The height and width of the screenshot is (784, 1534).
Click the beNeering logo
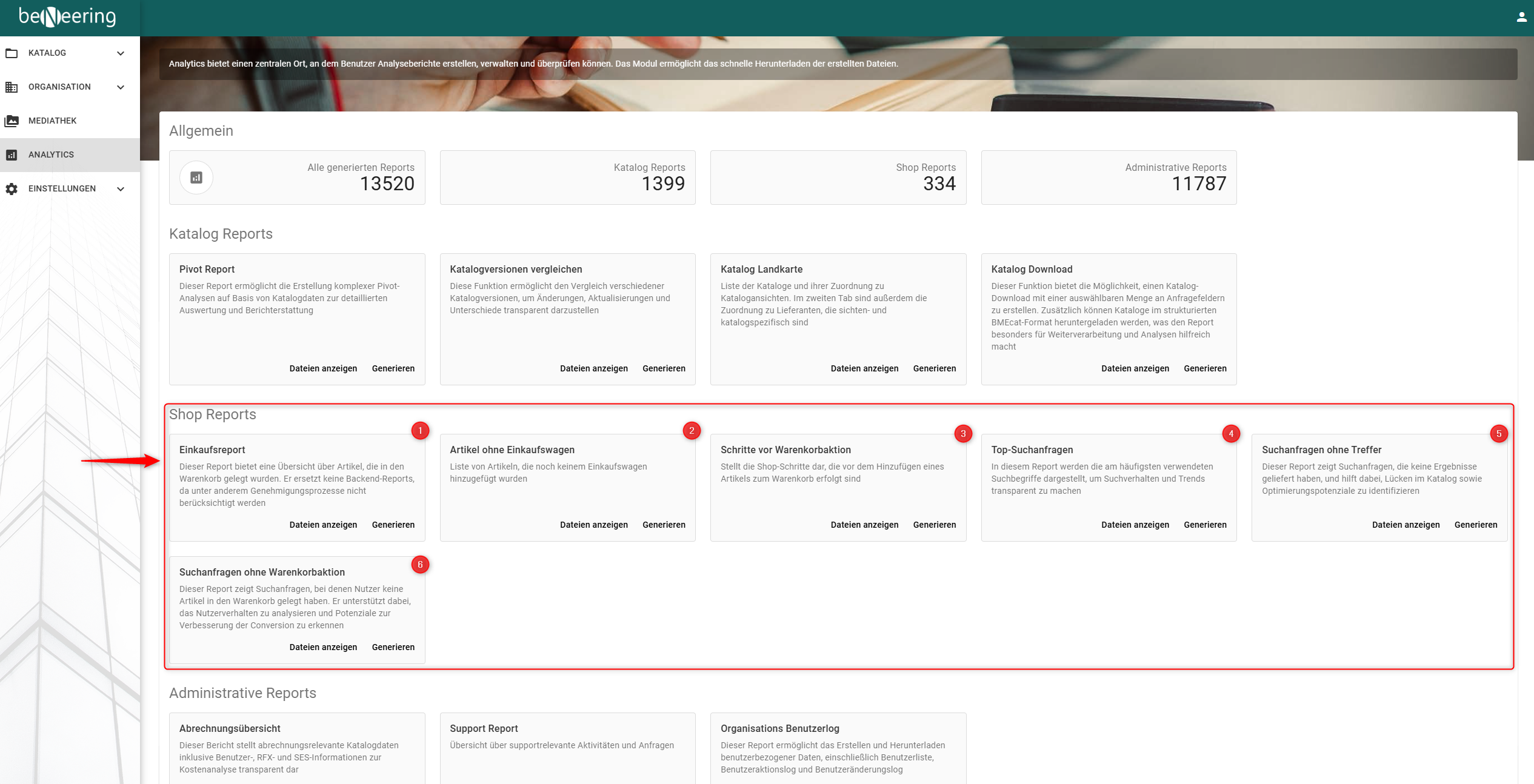coord(67,17)
